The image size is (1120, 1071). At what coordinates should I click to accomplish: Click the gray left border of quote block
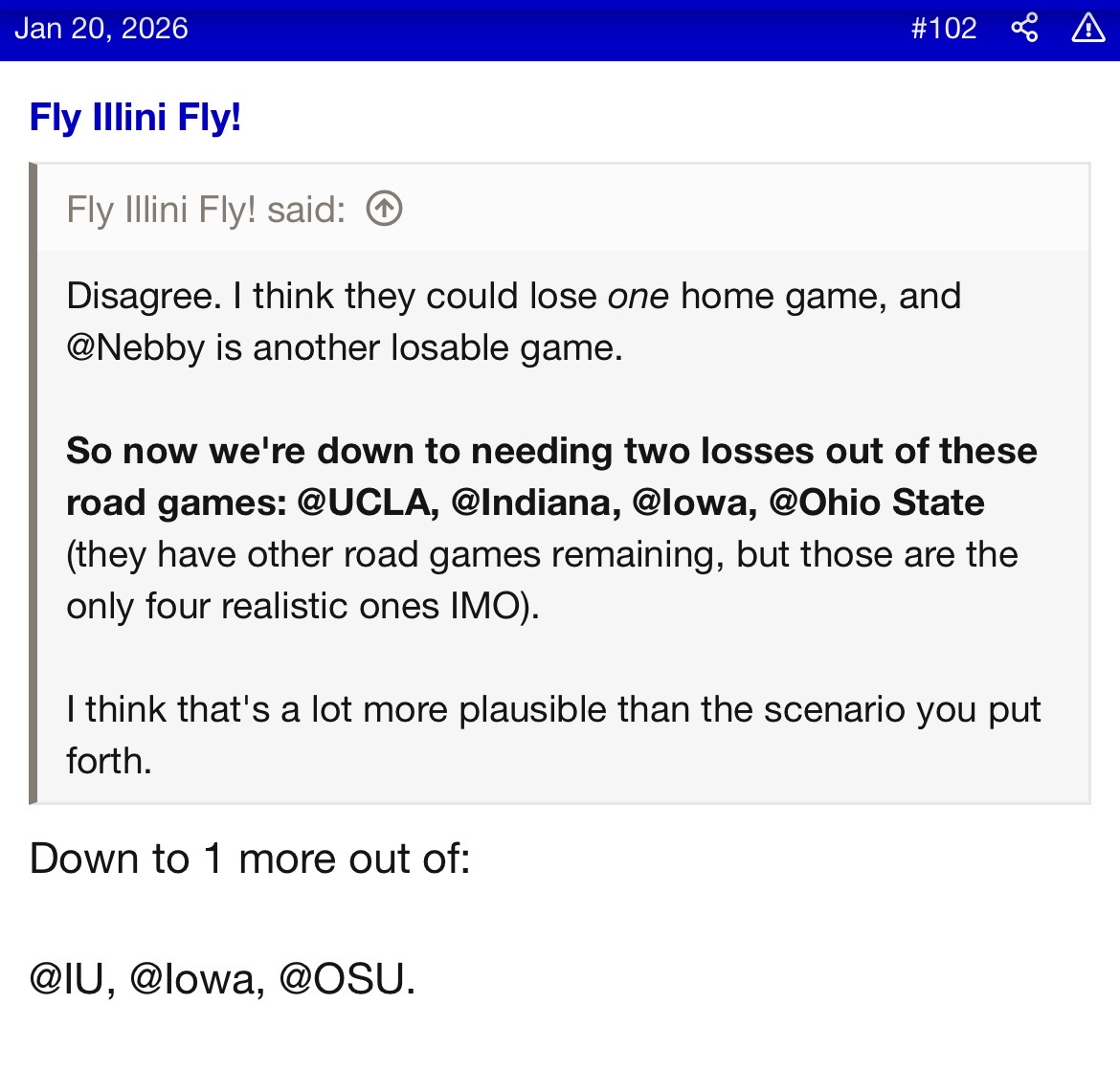point(34,483)
